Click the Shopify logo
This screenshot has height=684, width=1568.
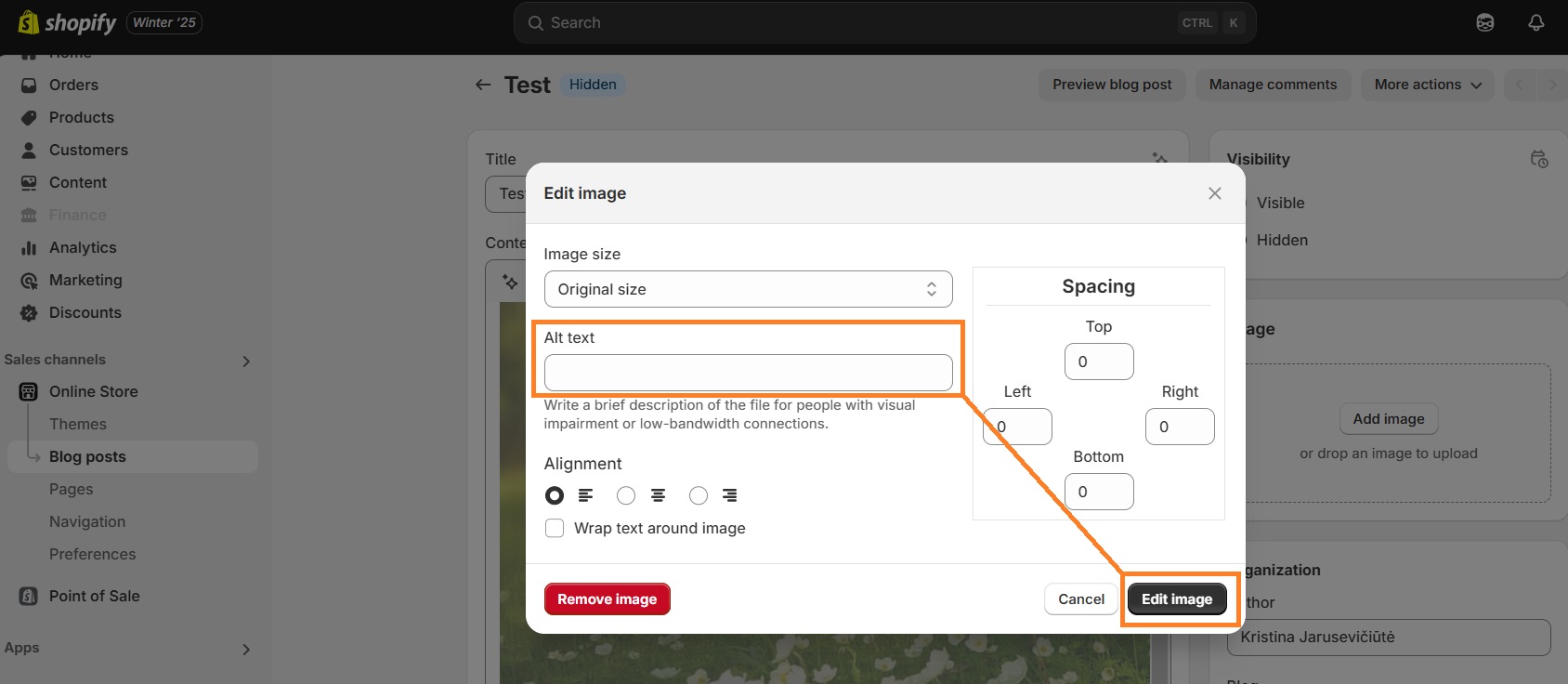pos(67,22)
